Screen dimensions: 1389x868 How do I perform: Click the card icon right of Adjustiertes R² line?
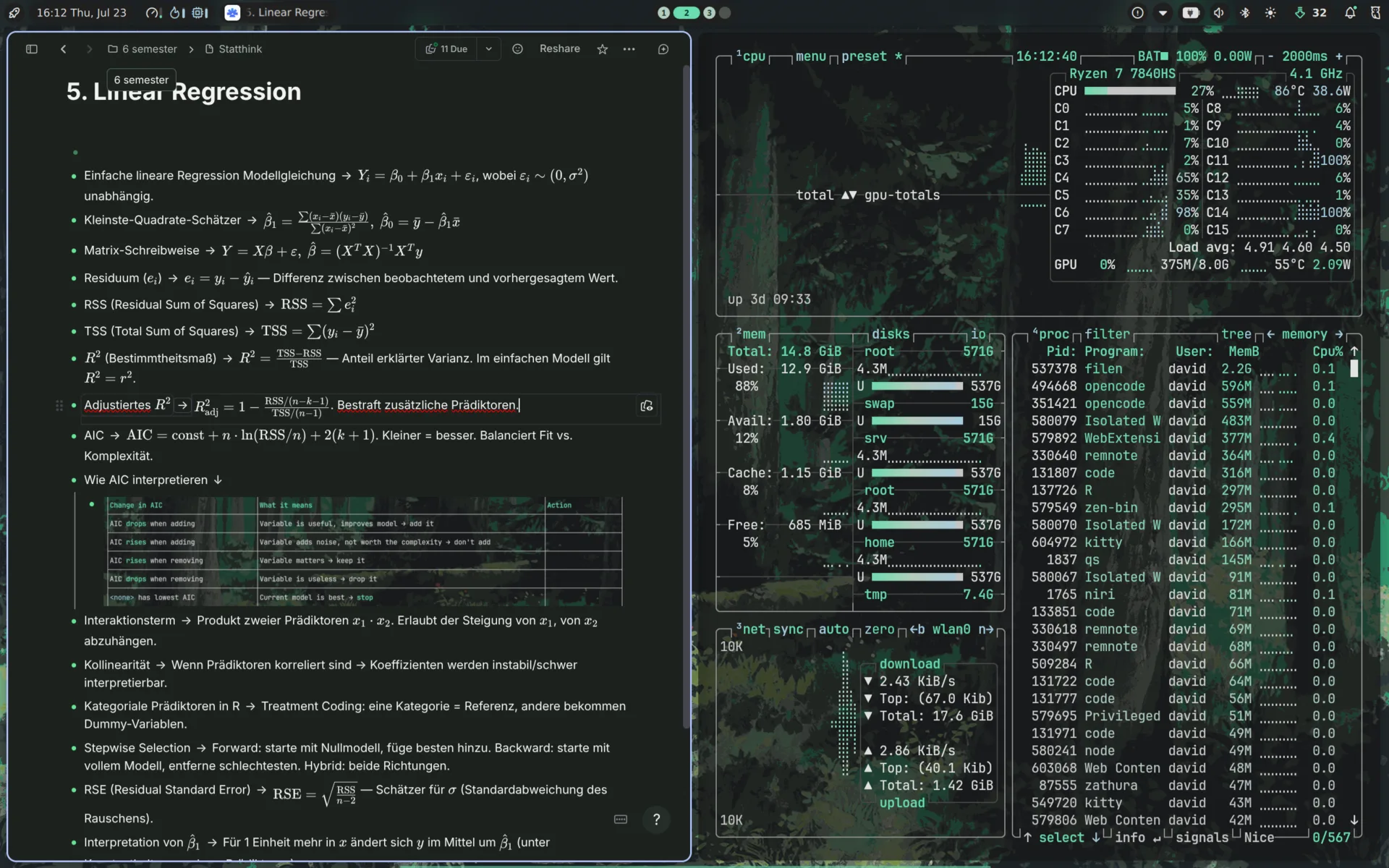point(647,406)
